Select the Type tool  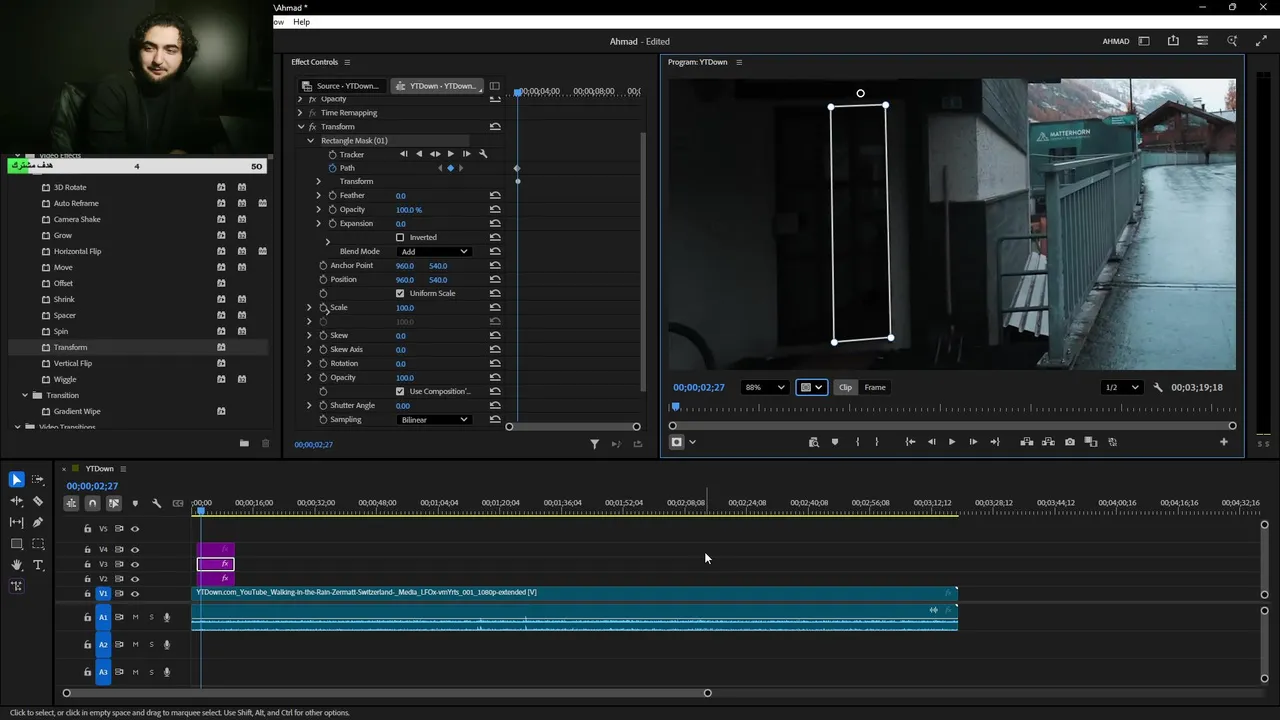coord(38,565)
